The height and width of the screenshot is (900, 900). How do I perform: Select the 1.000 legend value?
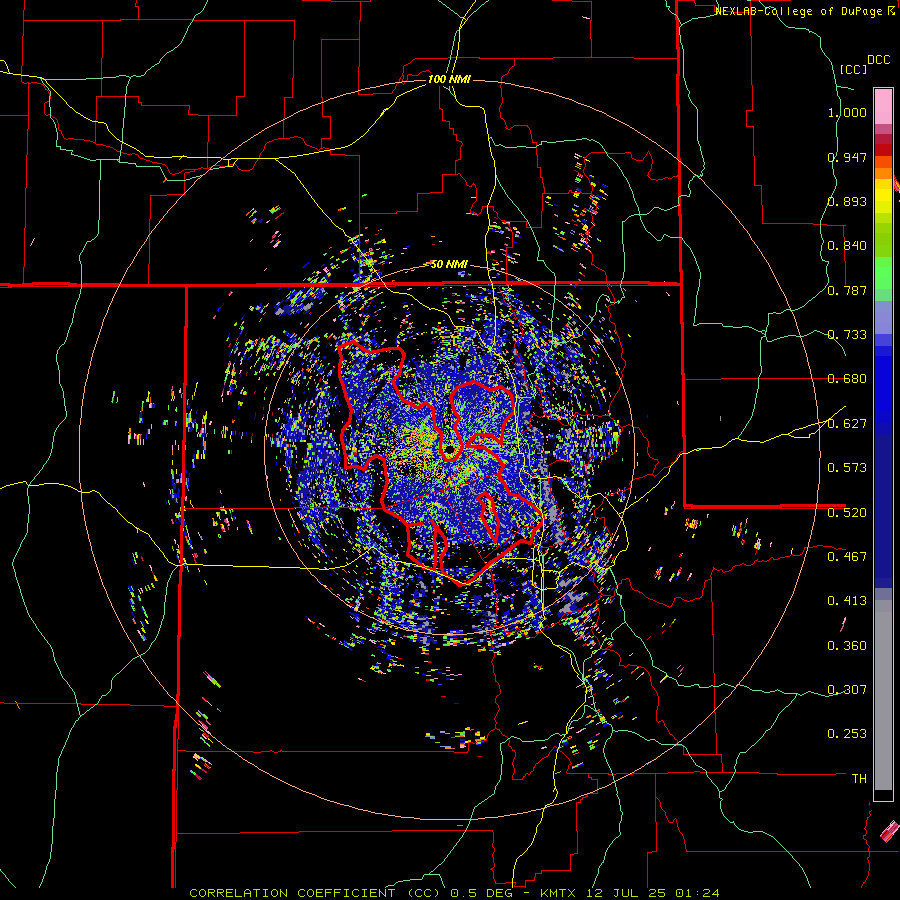(847, 112)
